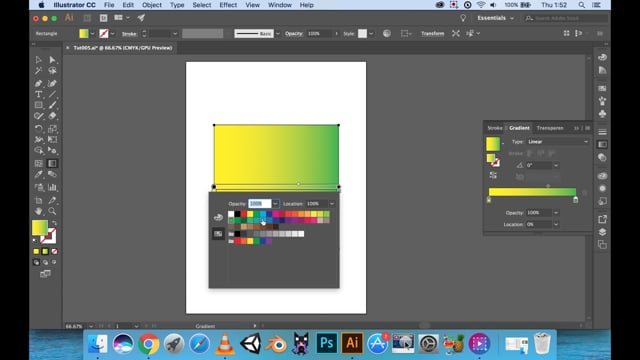Open the Effect menu

(228, 5)
